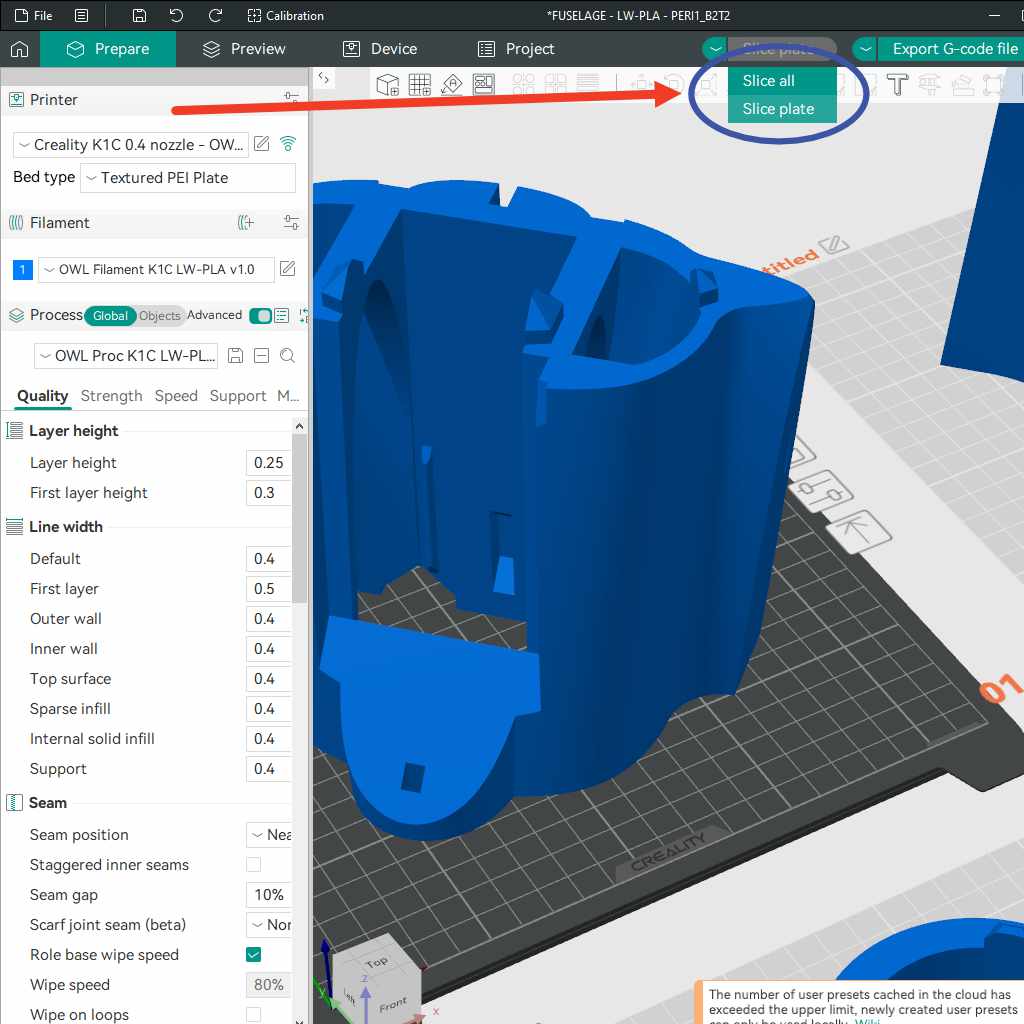The width and height of the screenshot is (1024, 1024).
Task: Select the Text shape tool icon
Action: click(x=897, y=85)
